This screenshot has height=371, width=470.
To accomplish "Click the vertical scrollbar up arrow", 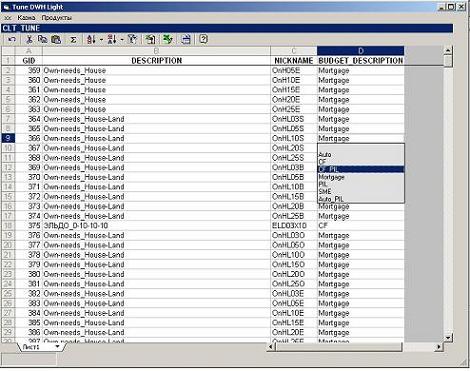I will (x=448, y=51).
